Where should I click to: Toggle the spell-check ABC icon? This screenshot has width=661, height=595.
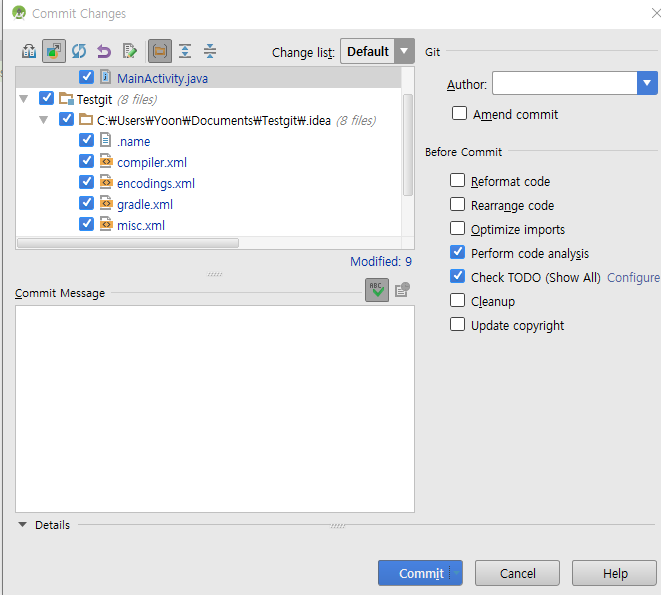pos(377,290)
